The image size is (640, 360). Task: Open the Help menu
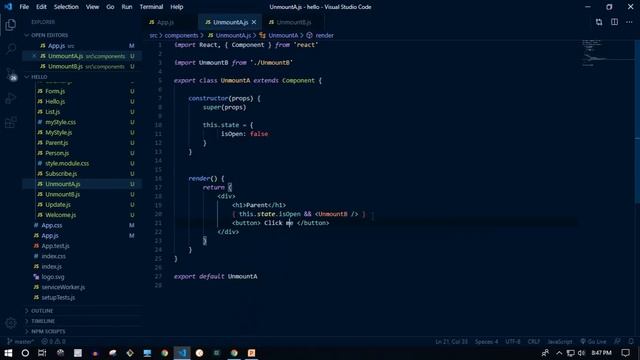pyautogui.click(x=177, y=7)
